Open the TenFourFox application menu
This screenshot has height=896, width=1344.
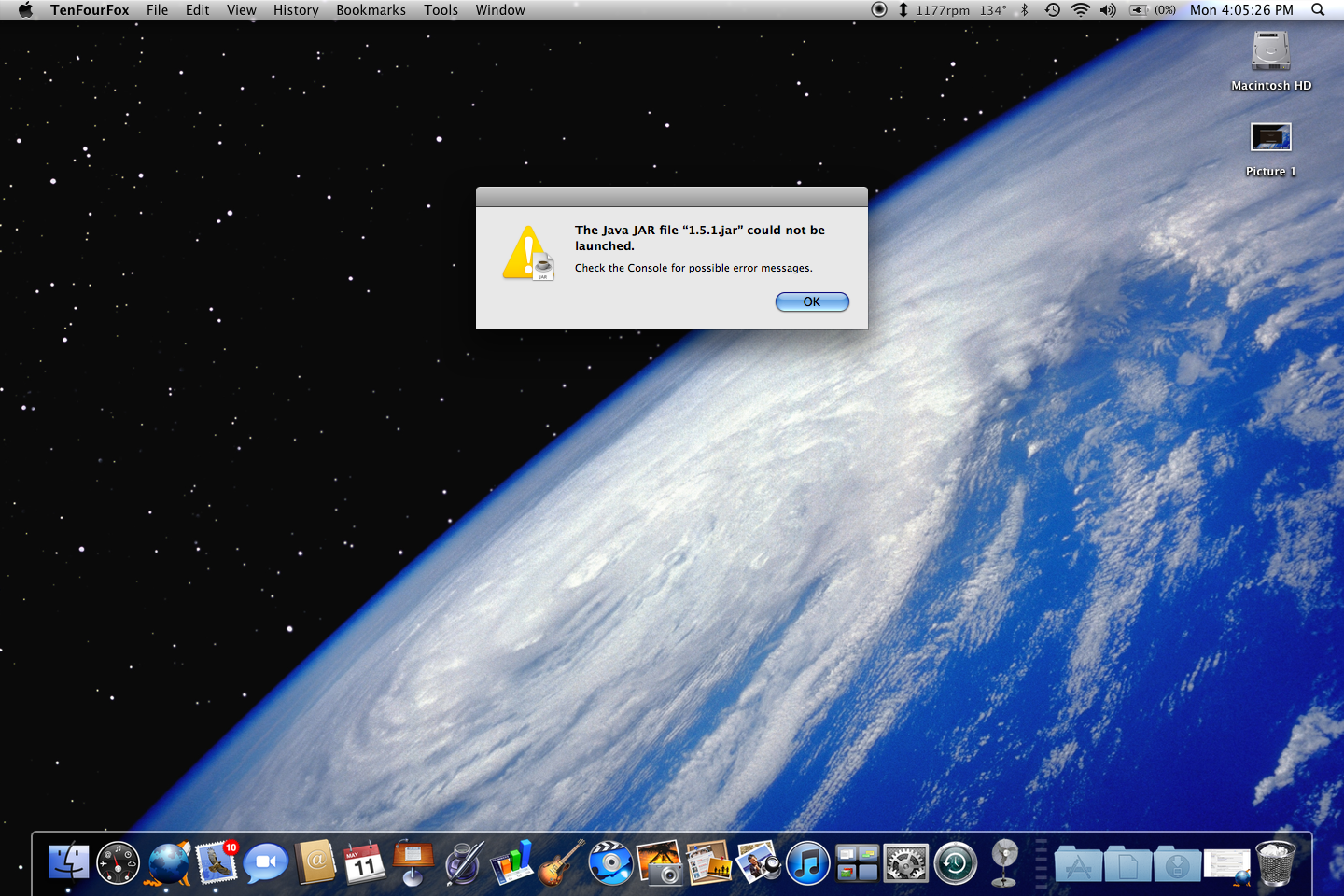tap(90, 9)
